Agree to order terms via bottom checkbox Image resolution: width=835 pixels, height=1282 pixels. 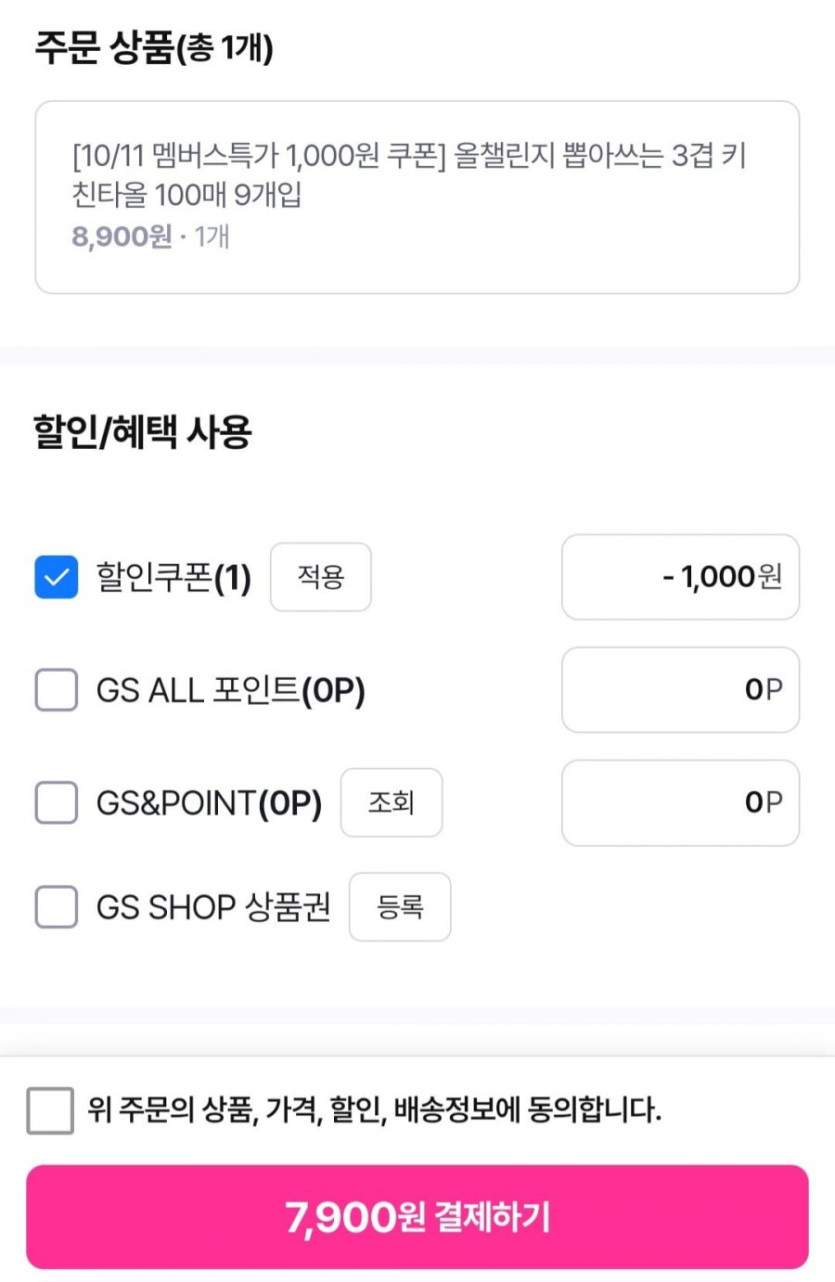click(50, 1110)
